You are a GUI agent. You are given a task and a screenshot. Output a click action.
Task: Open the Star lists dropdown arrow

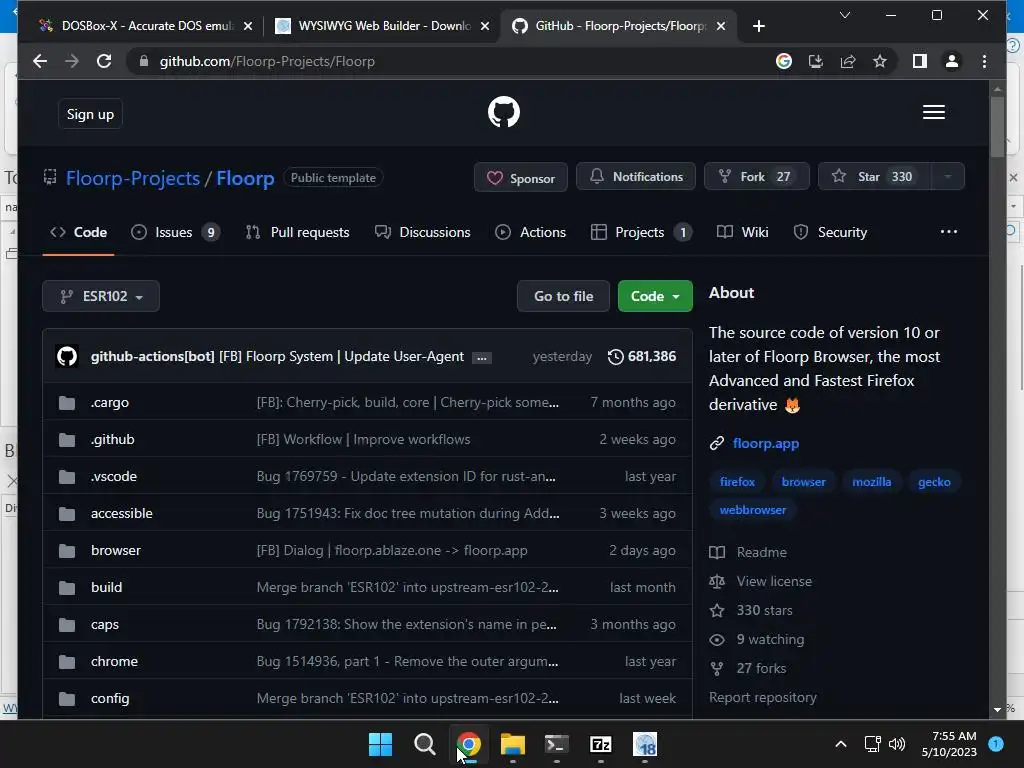948,176
